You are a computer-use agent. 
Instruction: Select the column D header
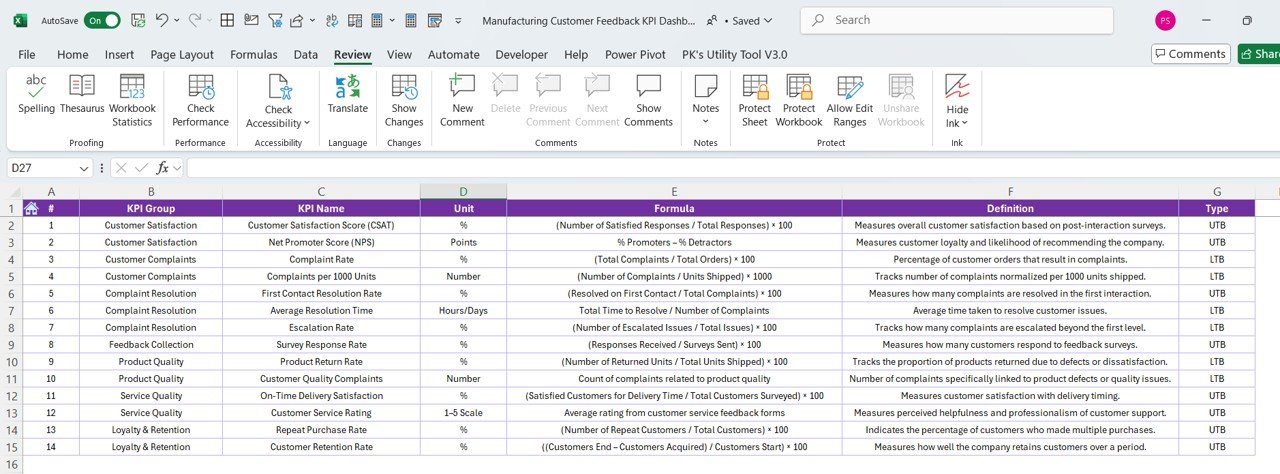coord(463,192)
